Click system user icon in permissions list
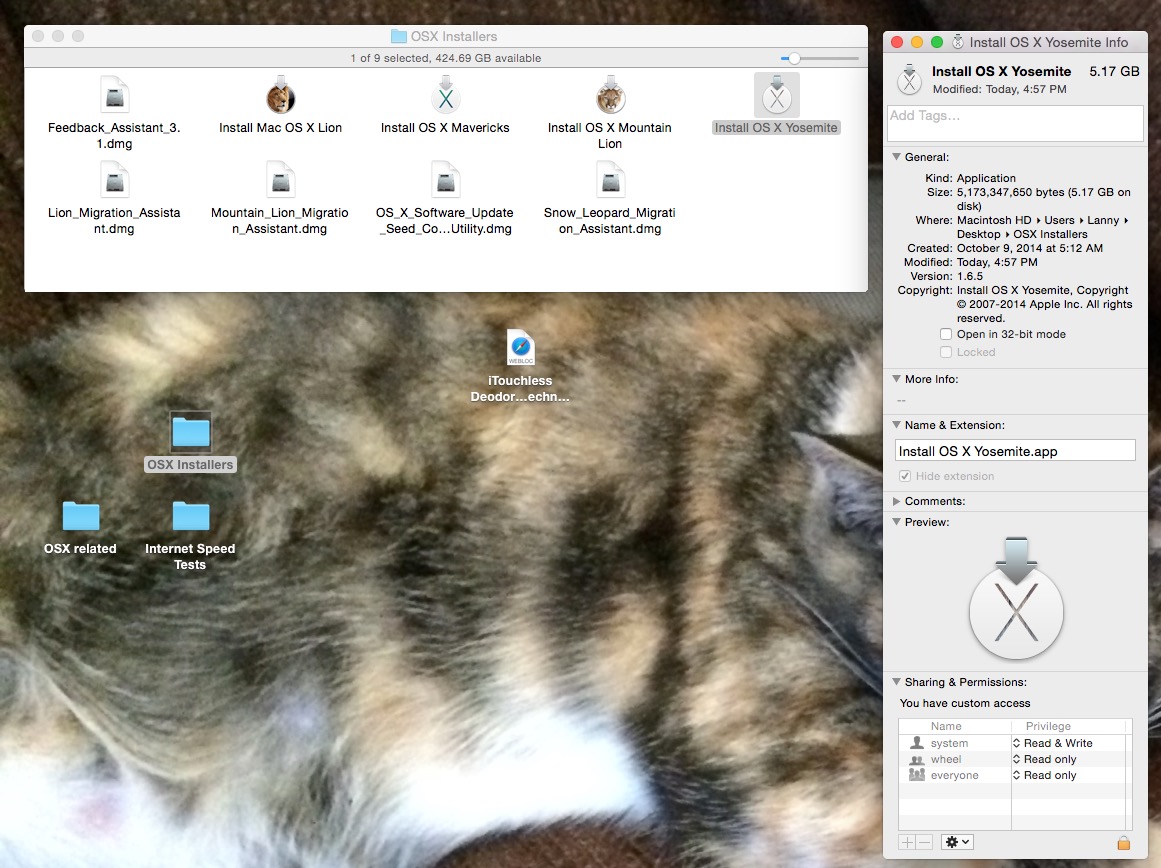1161x868 pixels. [x=917, y=743]
